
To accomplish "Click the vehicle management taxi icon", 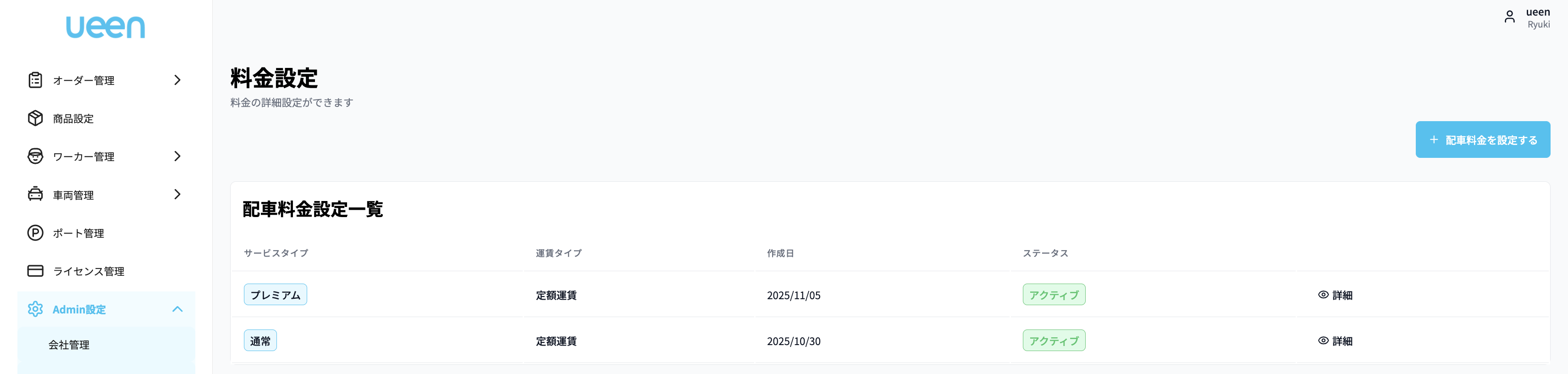I will [x=35, y=194].
